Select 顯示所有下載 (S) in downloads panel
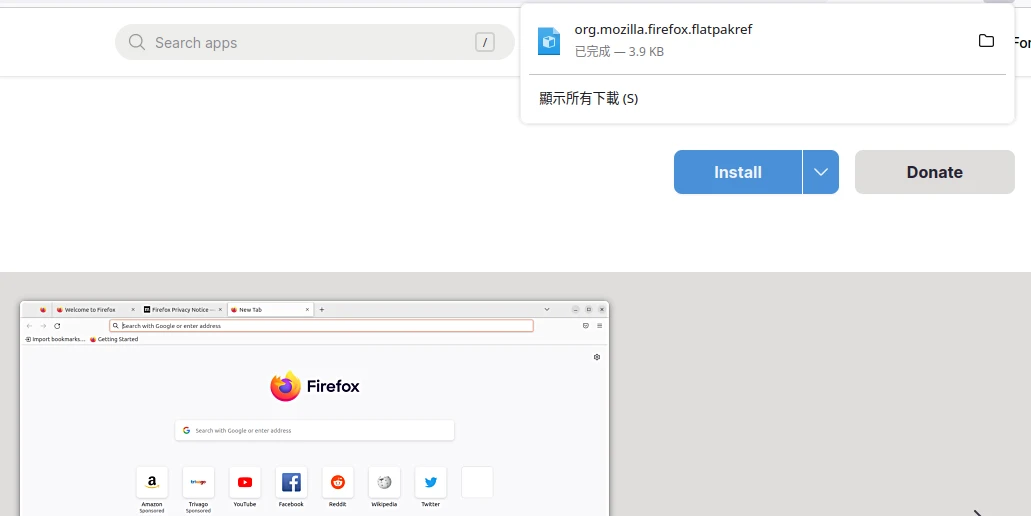This screenshot has height=516, width=1031. [x=588, y=99]
